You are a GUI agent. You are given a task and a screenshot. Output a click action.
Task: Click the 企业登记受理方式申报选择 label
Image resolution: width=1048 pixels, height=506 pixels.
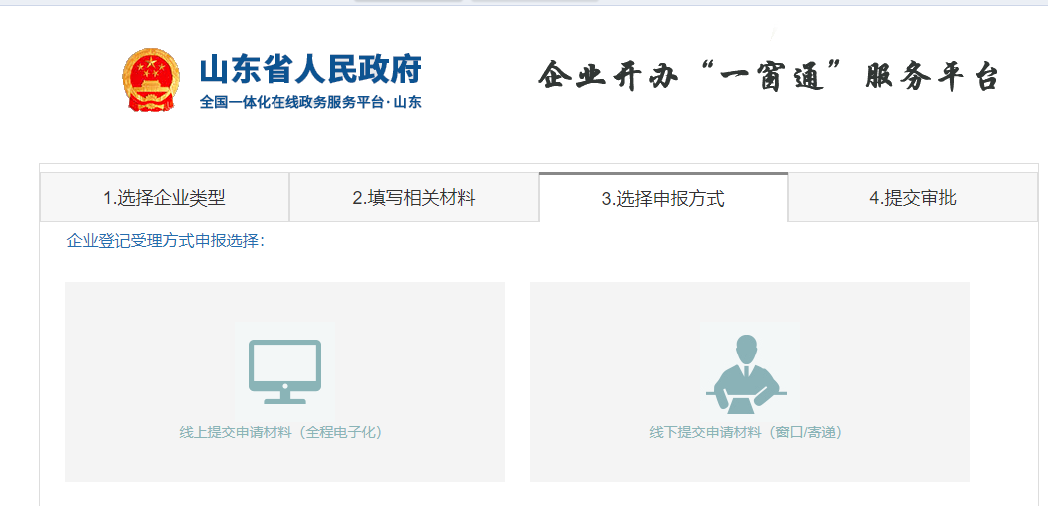(x=165, y=241)
